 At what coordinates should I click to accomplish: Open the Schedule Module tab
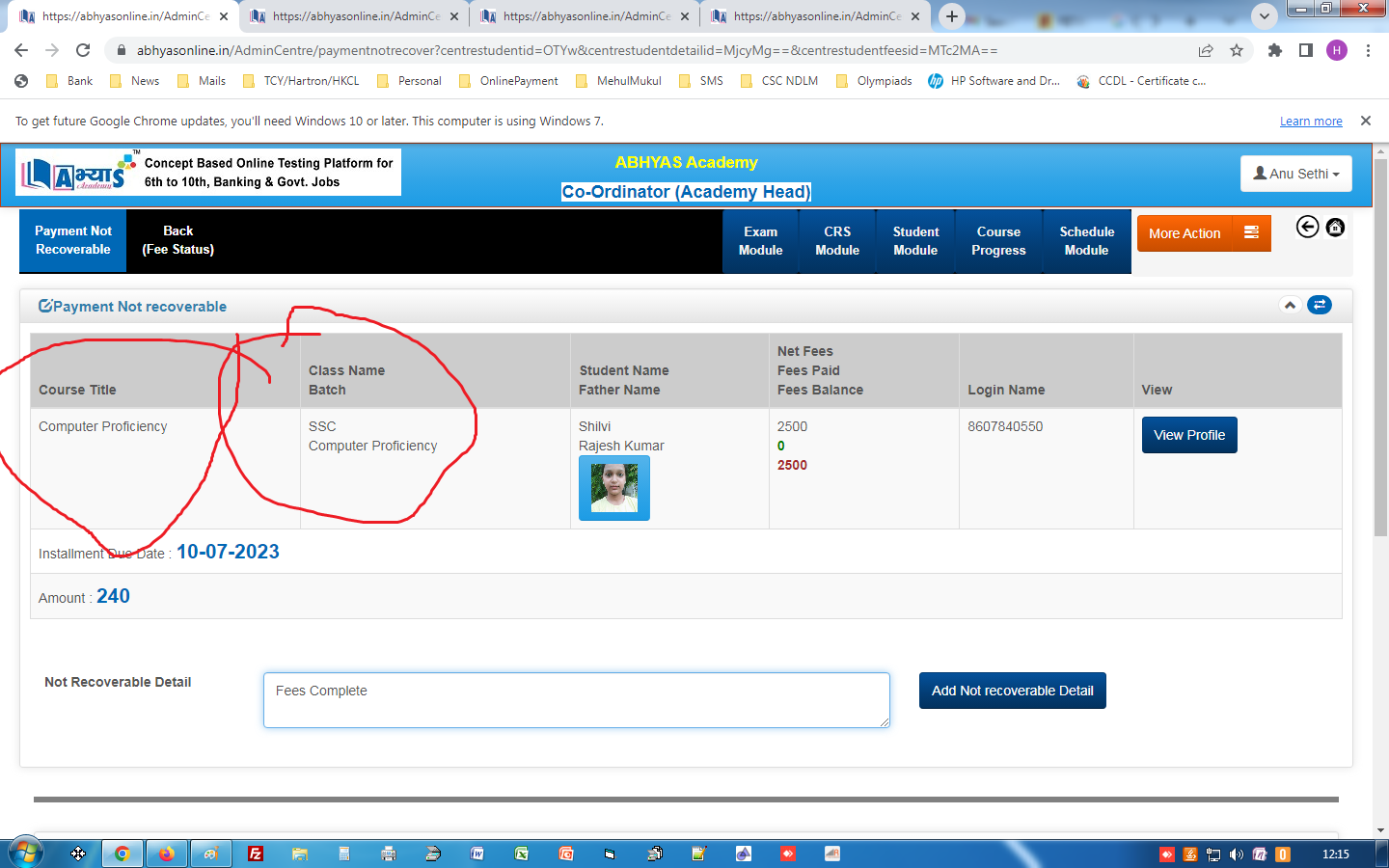(x=1086, y=241)
